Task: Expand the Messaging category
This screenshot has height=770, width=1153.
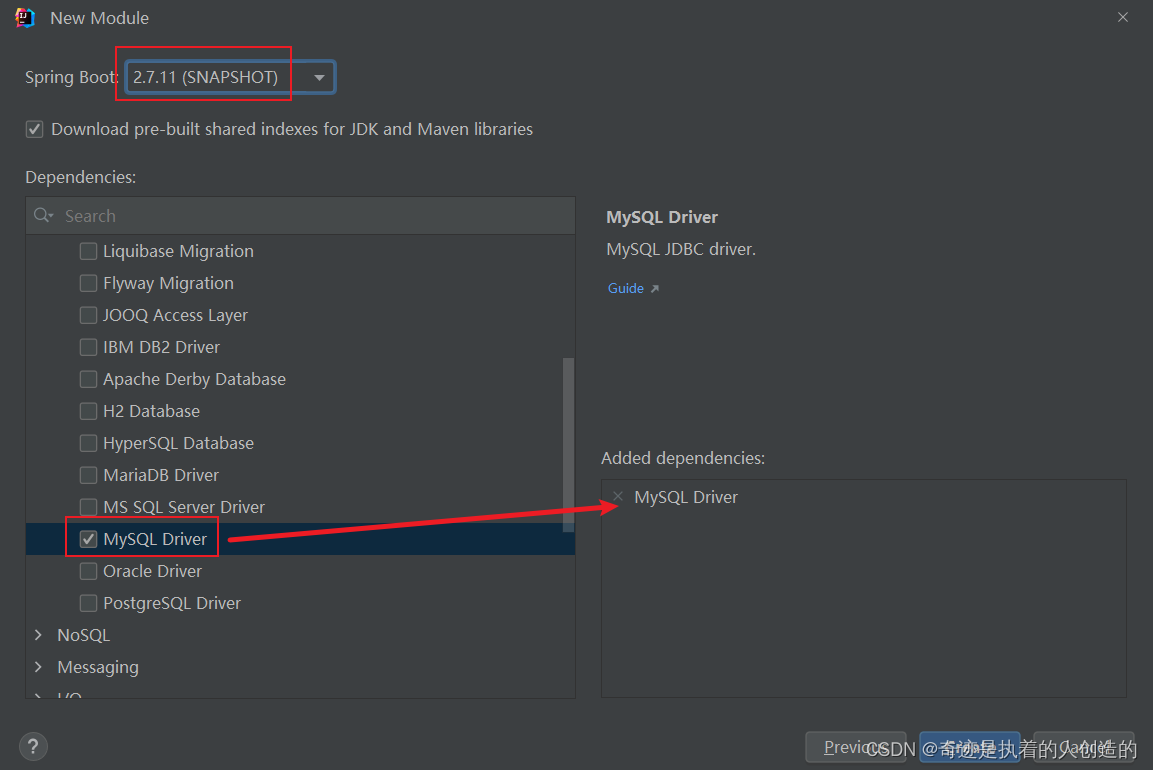Action: point(38,667)
